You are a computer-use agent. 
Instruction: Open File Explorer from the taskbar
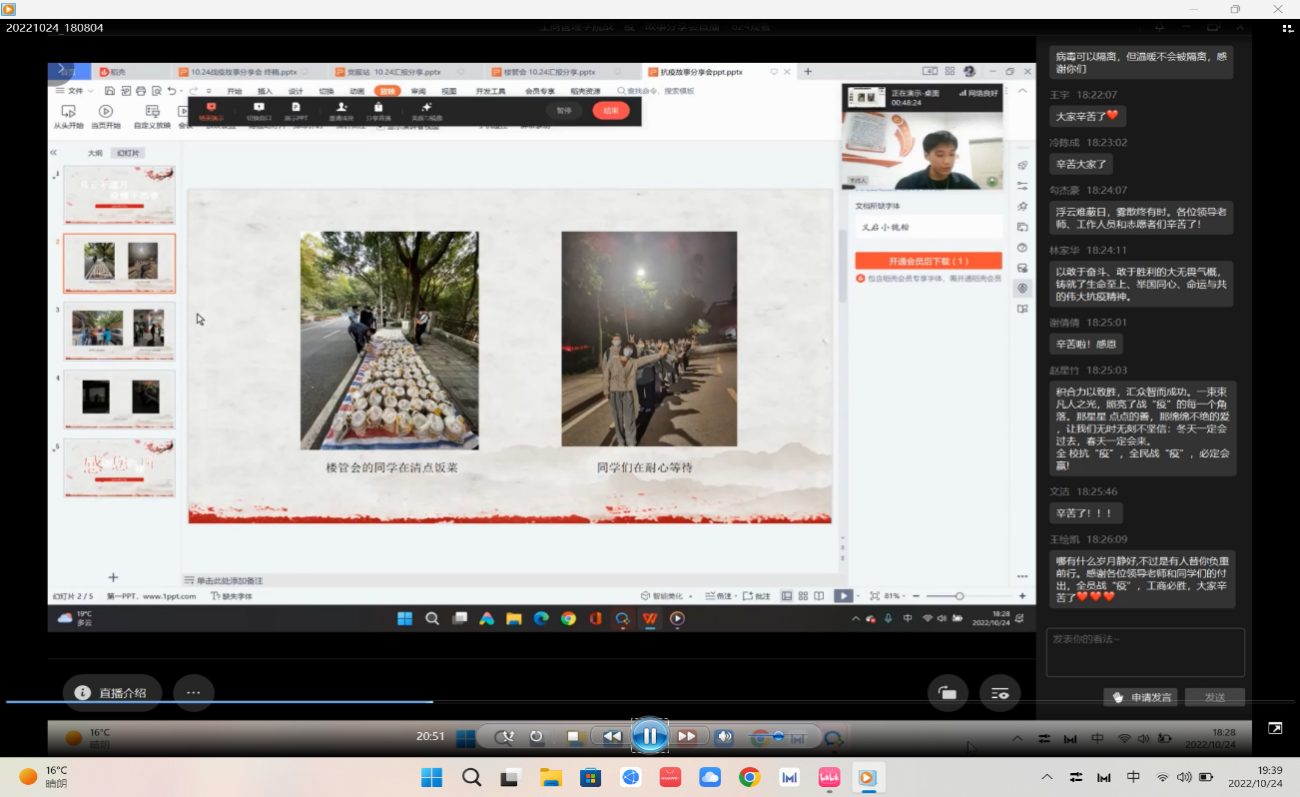click(x=551, y=777)
